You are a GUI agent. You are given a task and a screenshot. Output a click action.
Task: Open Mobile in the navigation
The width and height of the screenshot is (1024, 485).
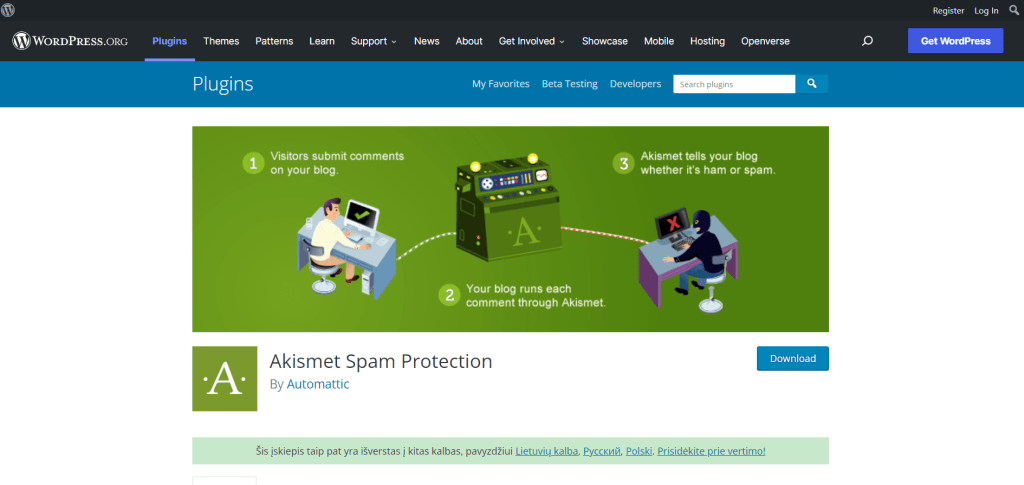click(x=659, y=41)
